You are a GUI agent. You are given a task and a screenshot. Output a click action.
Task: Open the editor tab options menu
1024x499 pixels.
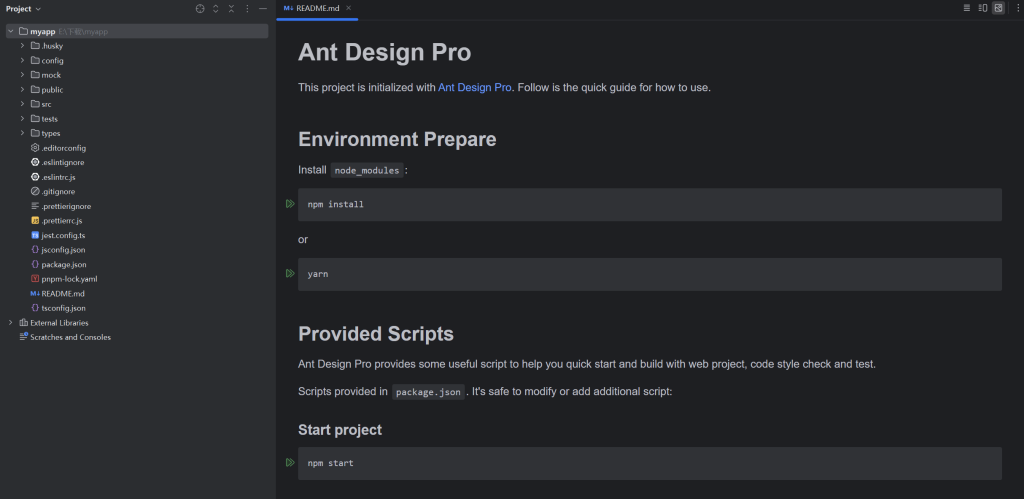[x=1017, y=8]
